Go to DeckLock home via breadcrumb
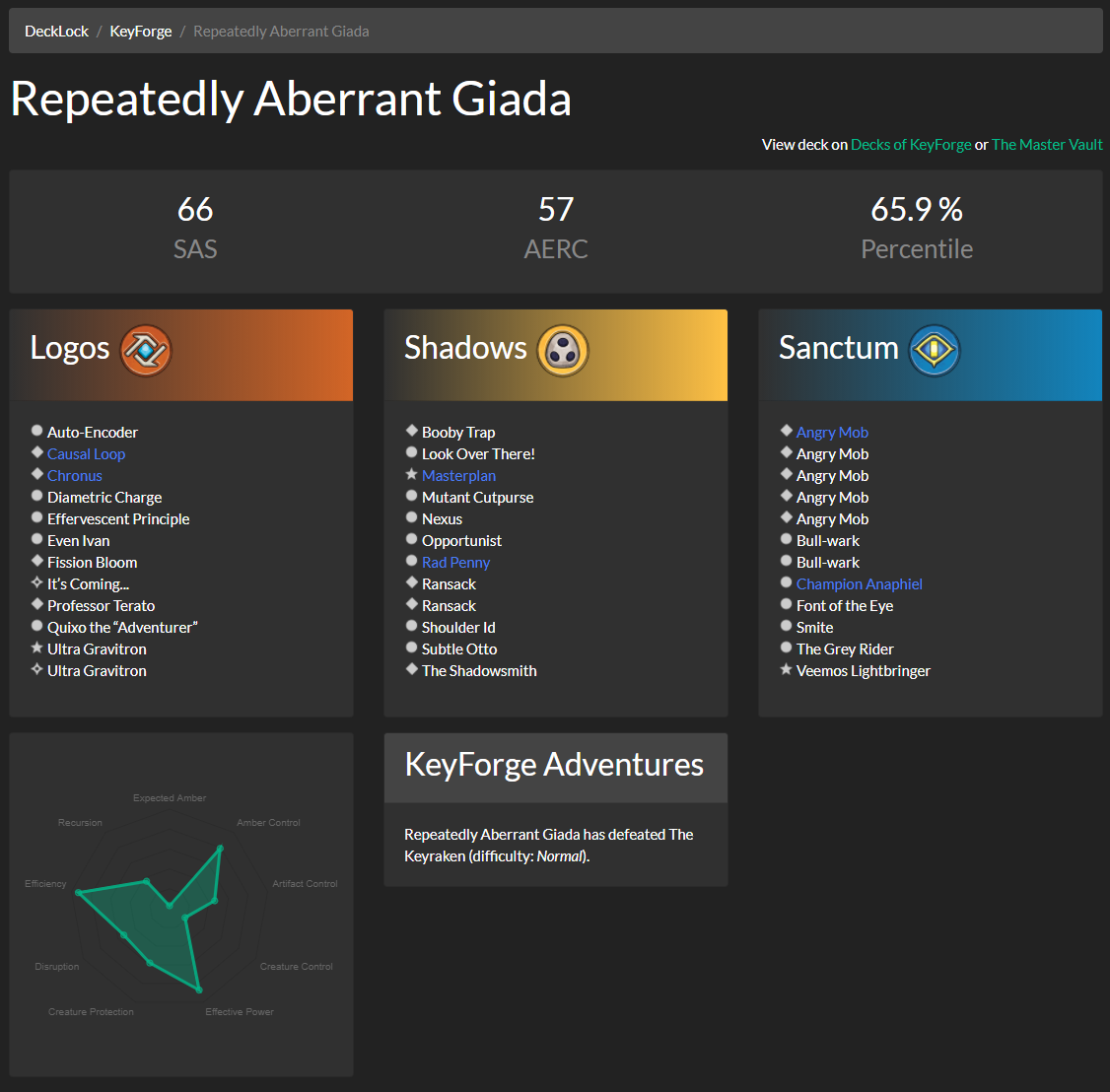Screen dimensions: 1110x1092 tap(56, 32)
